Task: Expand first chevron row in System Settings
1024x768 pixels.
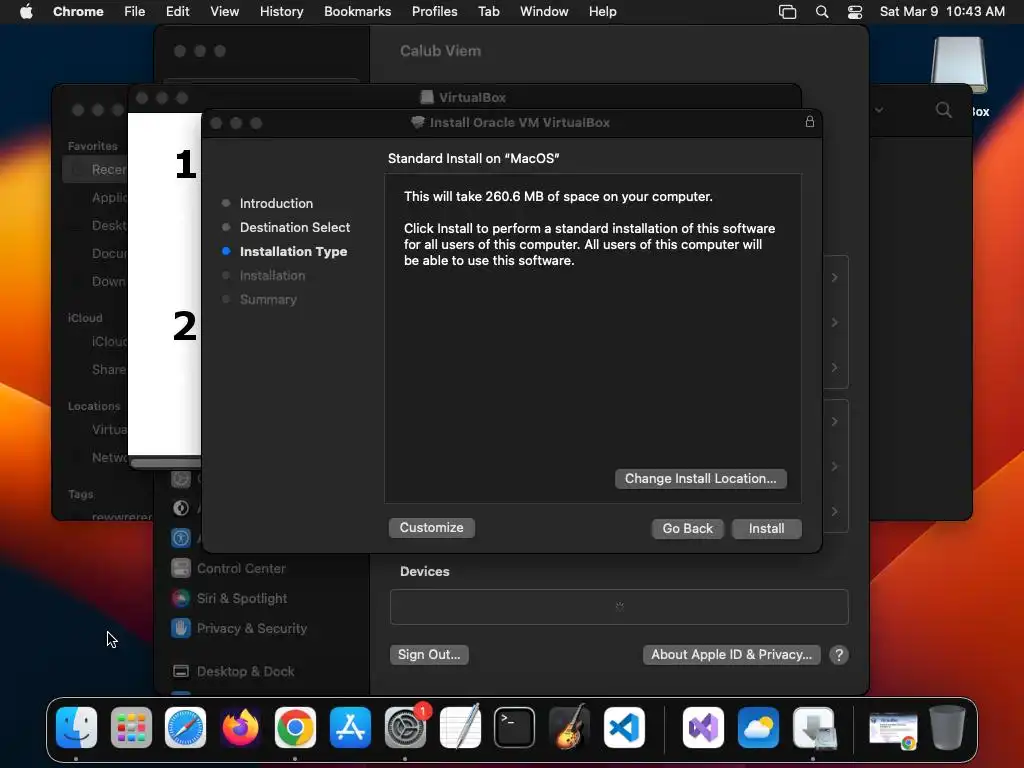Action: (835, 278)
